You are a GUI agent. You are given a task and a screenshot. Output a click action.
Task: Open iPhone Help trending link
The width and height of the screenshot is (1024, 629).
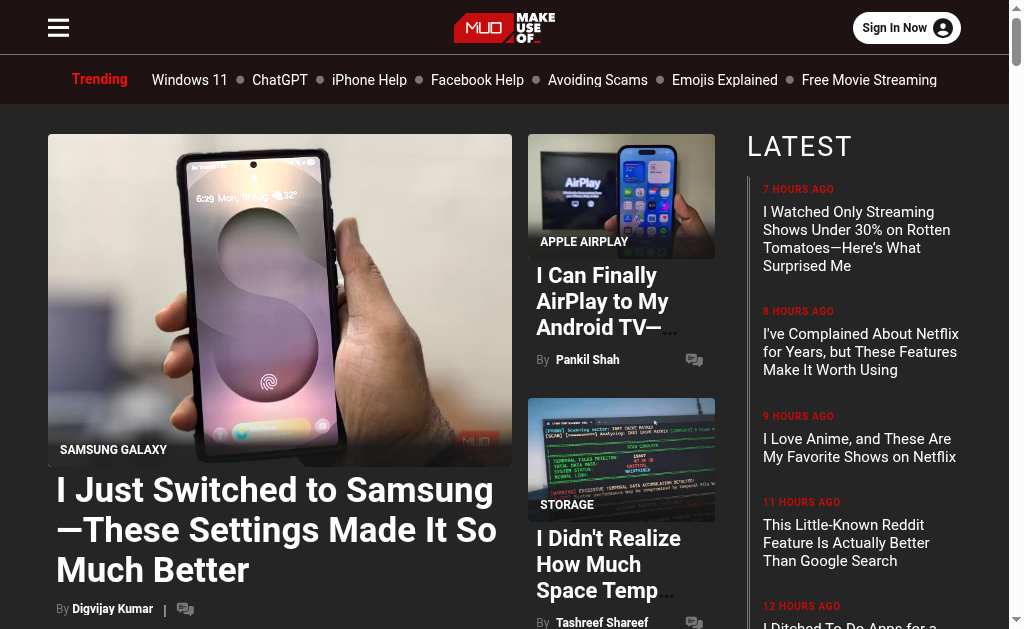point(369,80)
